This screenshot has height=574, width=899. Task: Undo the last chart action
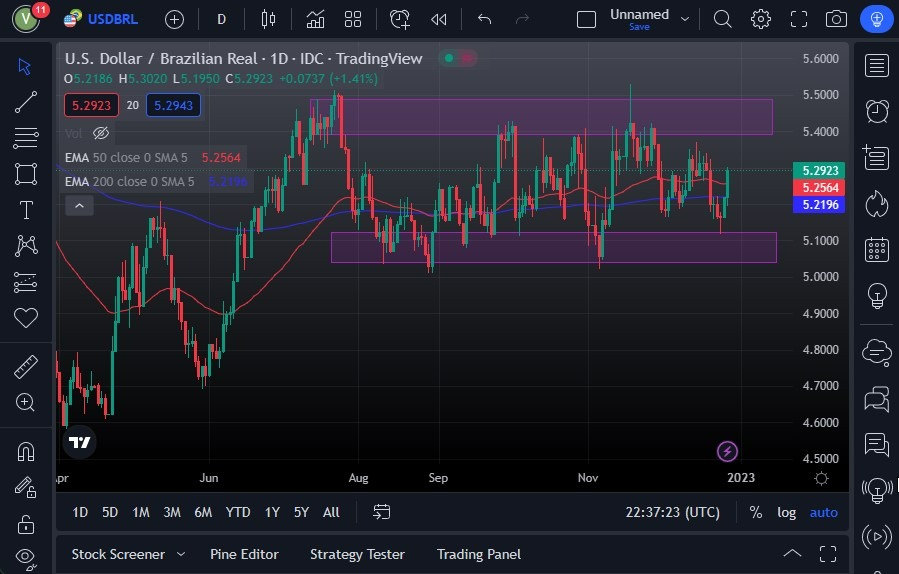(x=484, y=19)
